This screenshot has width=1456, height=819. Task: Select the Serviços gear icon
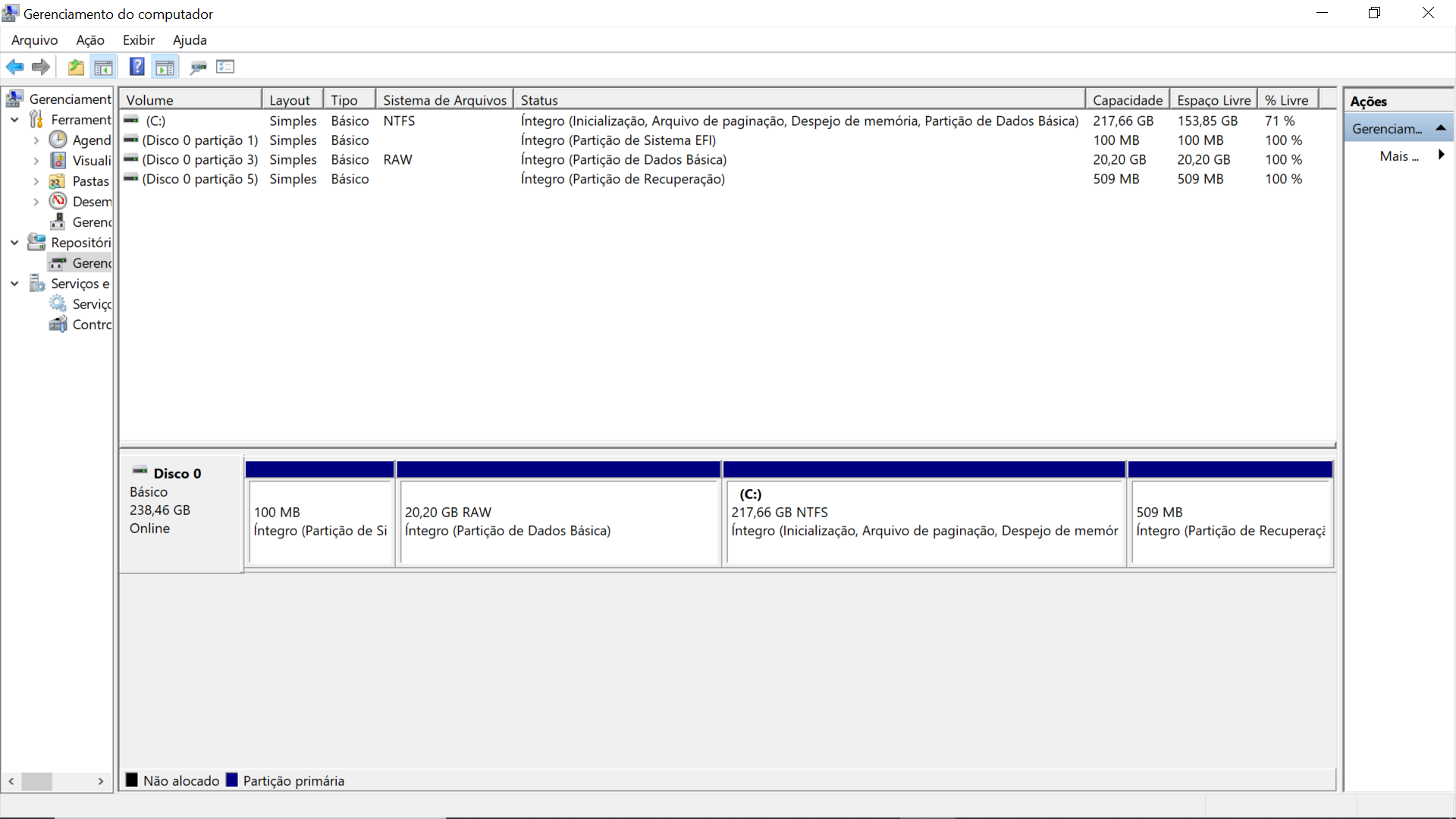point(58,303)
